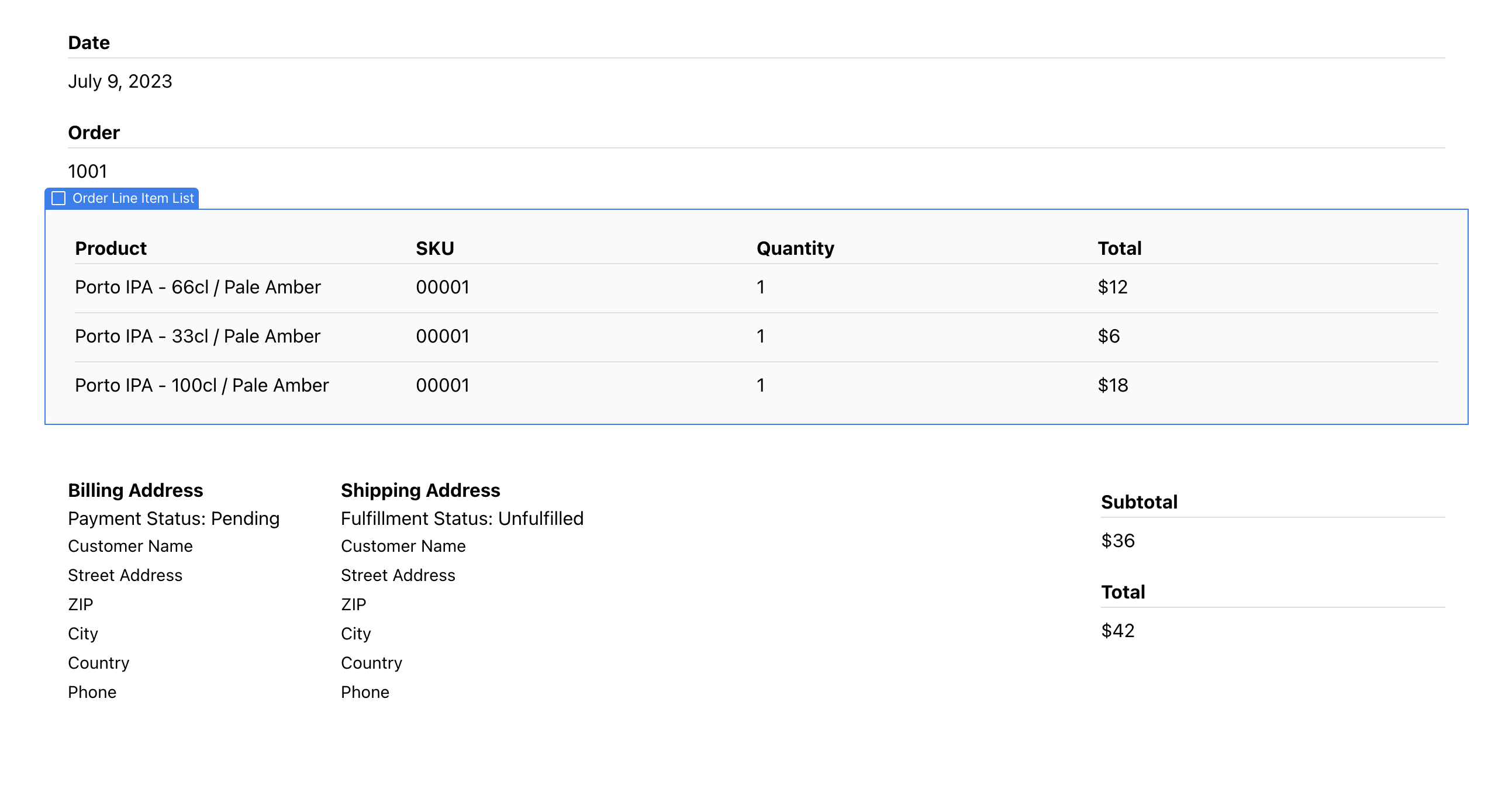Select the Order Line Item List label tag

click(x=122, y=198)
